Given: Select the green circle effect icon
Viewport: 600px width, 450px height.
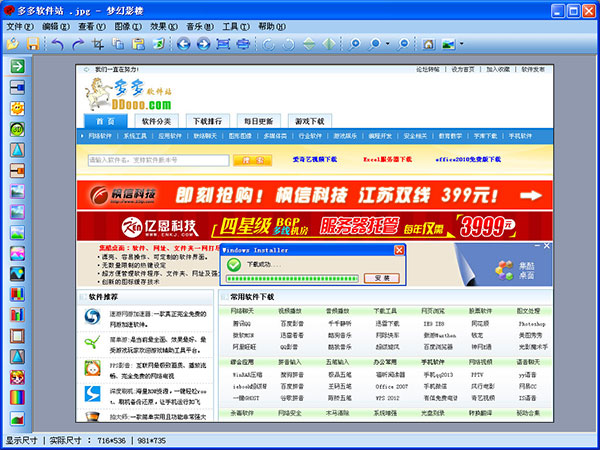Looking at the screenshot, I should pos(17,129).
